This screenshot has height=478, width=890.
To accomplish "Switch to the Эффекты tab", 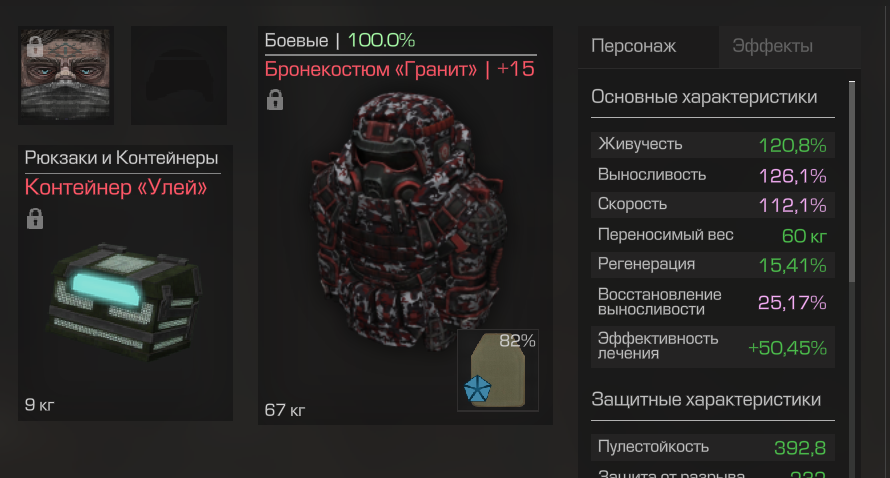I will pyautogui.click(x=773, y=45).
